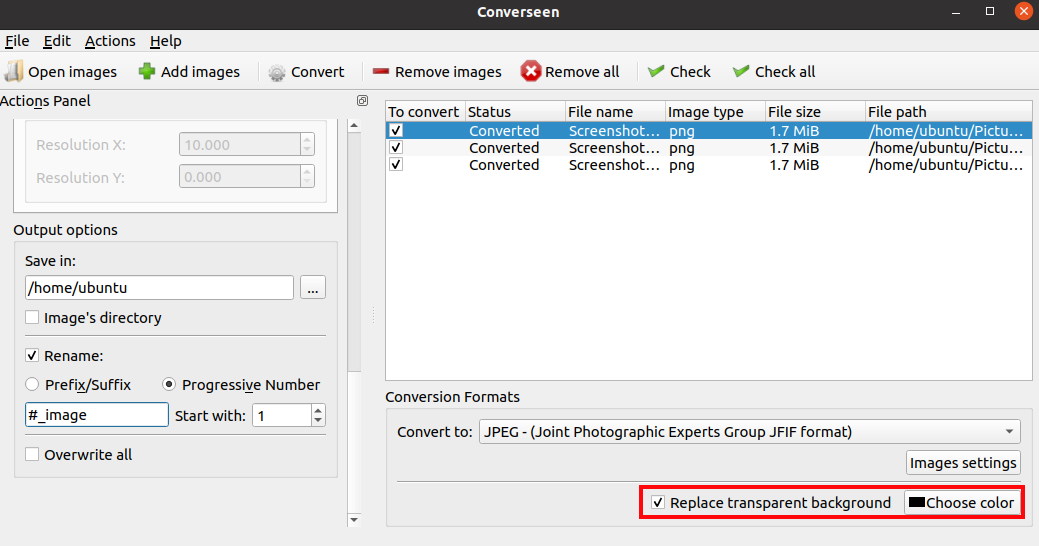Screen dimensions: 1039x546
Task: Select the Progressive Number radio button
Action: click(169, 384)
